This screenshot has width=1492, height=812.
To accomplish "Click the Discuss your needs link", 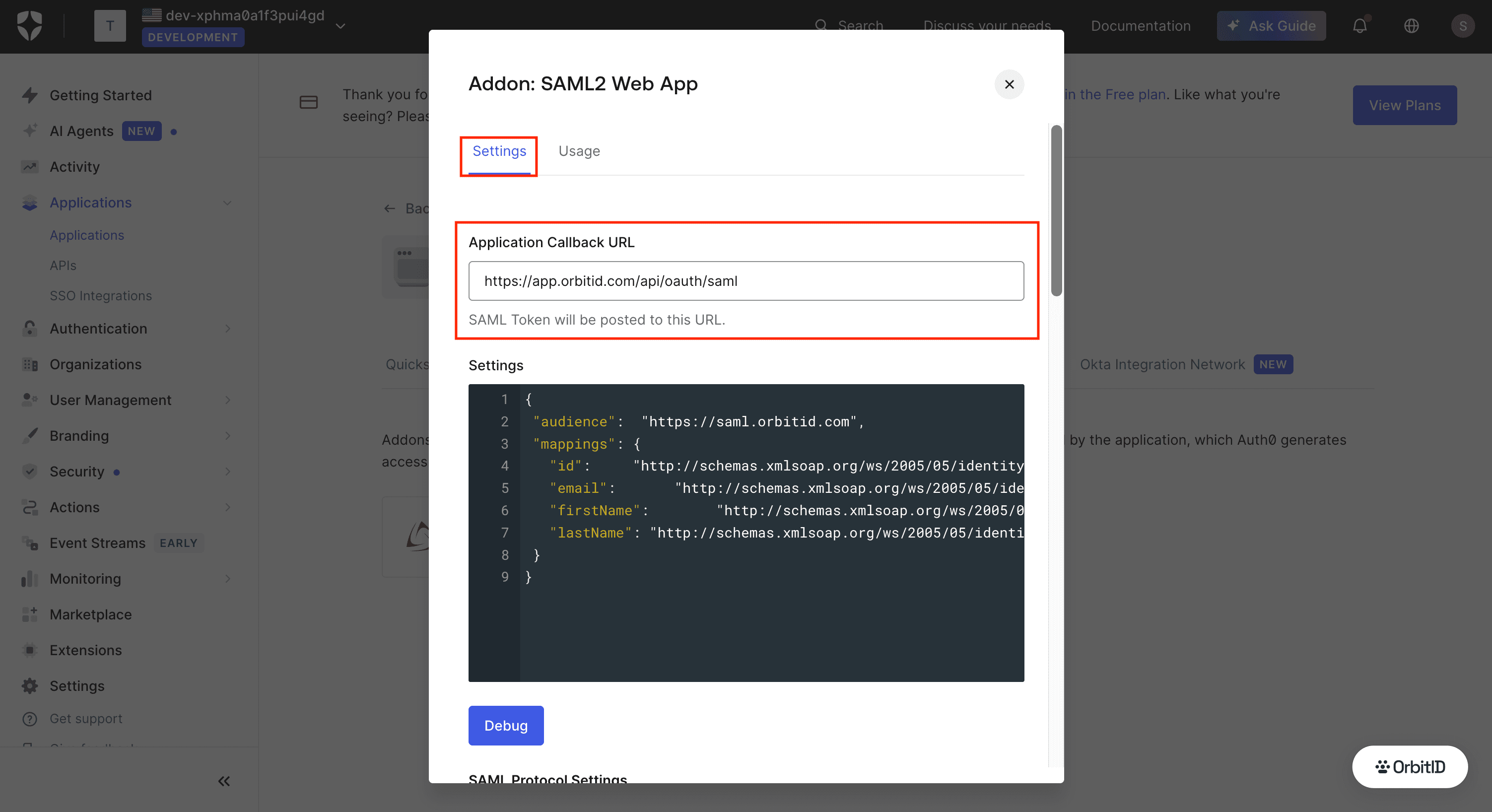I will (x=987, y=26).
